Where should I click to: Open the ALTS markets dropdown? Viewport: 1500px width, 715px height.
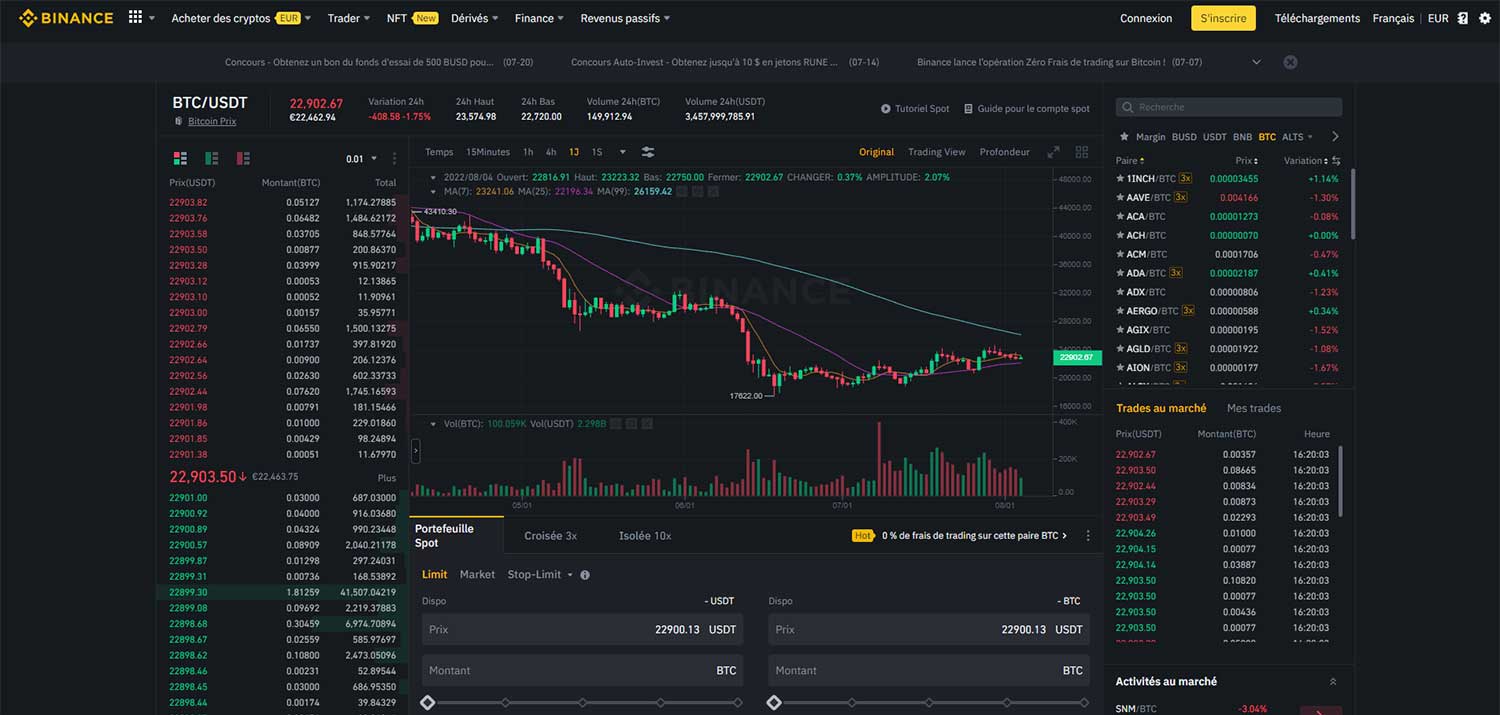[1297, 137]
